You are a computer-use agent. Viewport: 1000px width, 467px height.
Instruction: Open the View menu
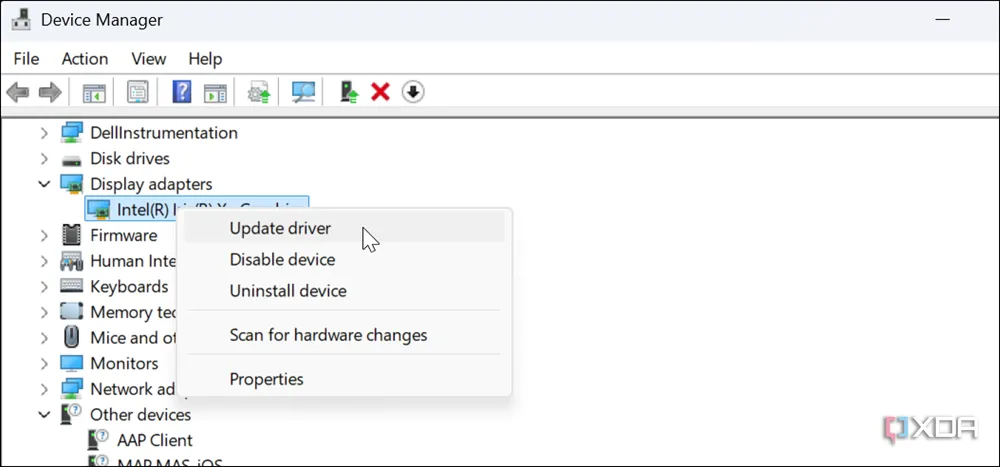(x=149, y=59)
